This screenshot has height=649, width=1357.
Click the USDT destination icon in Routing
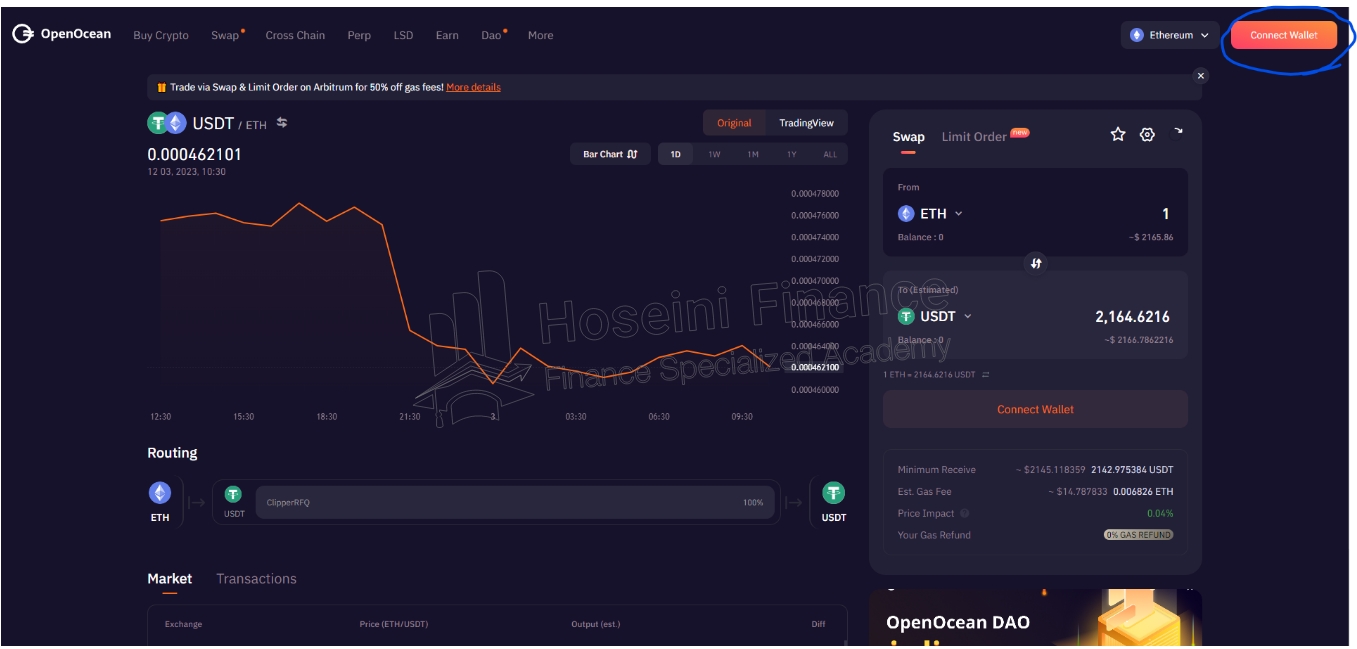click(833, 493)
